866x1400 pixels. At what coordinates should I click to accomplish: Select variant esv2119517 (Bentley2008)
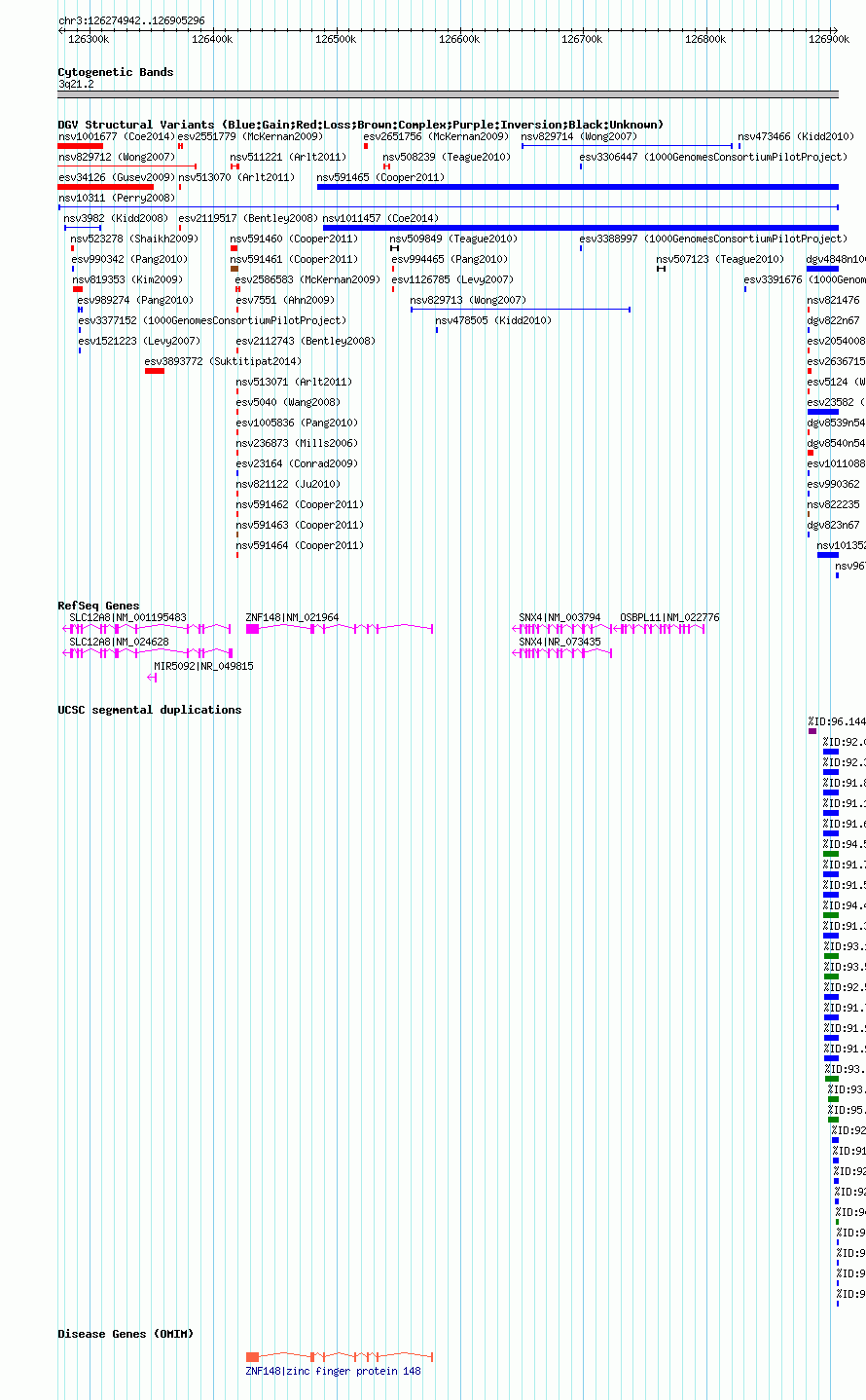click(x=247, y=218)
